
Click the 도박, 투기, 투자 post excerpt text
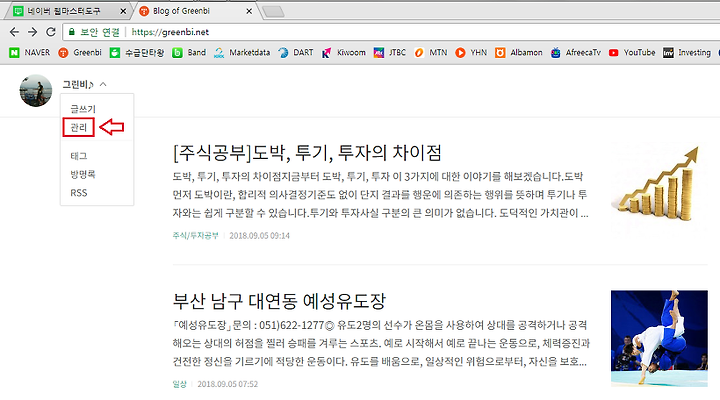point(381,195)
